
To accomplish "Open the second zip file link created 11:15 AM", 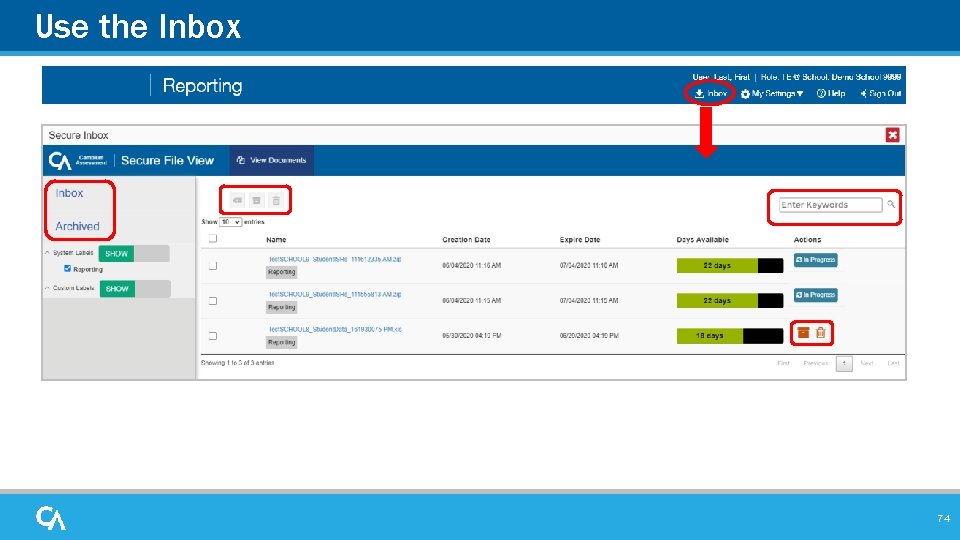I will [x=335, y=294].
